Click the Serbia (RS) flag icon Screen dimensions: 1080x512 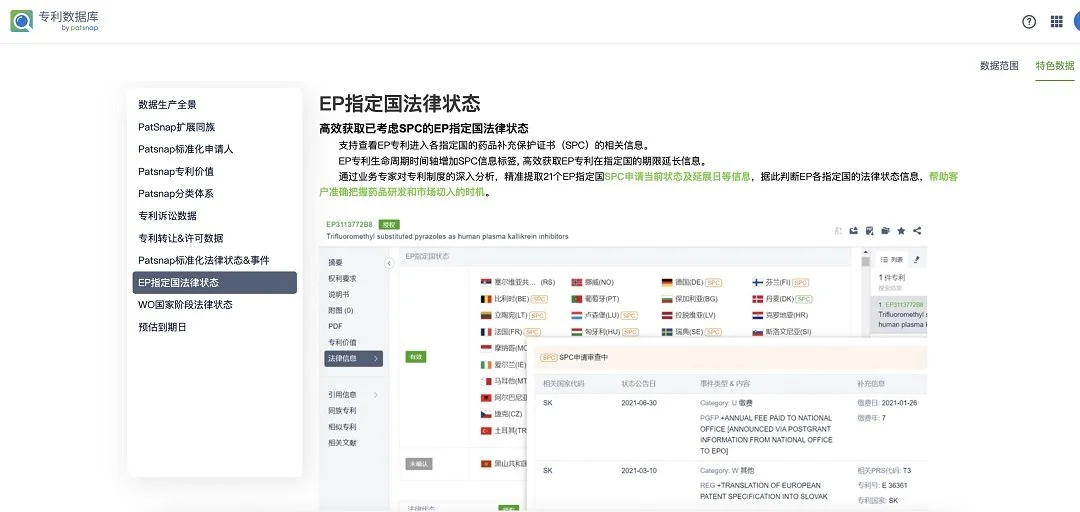486,283
